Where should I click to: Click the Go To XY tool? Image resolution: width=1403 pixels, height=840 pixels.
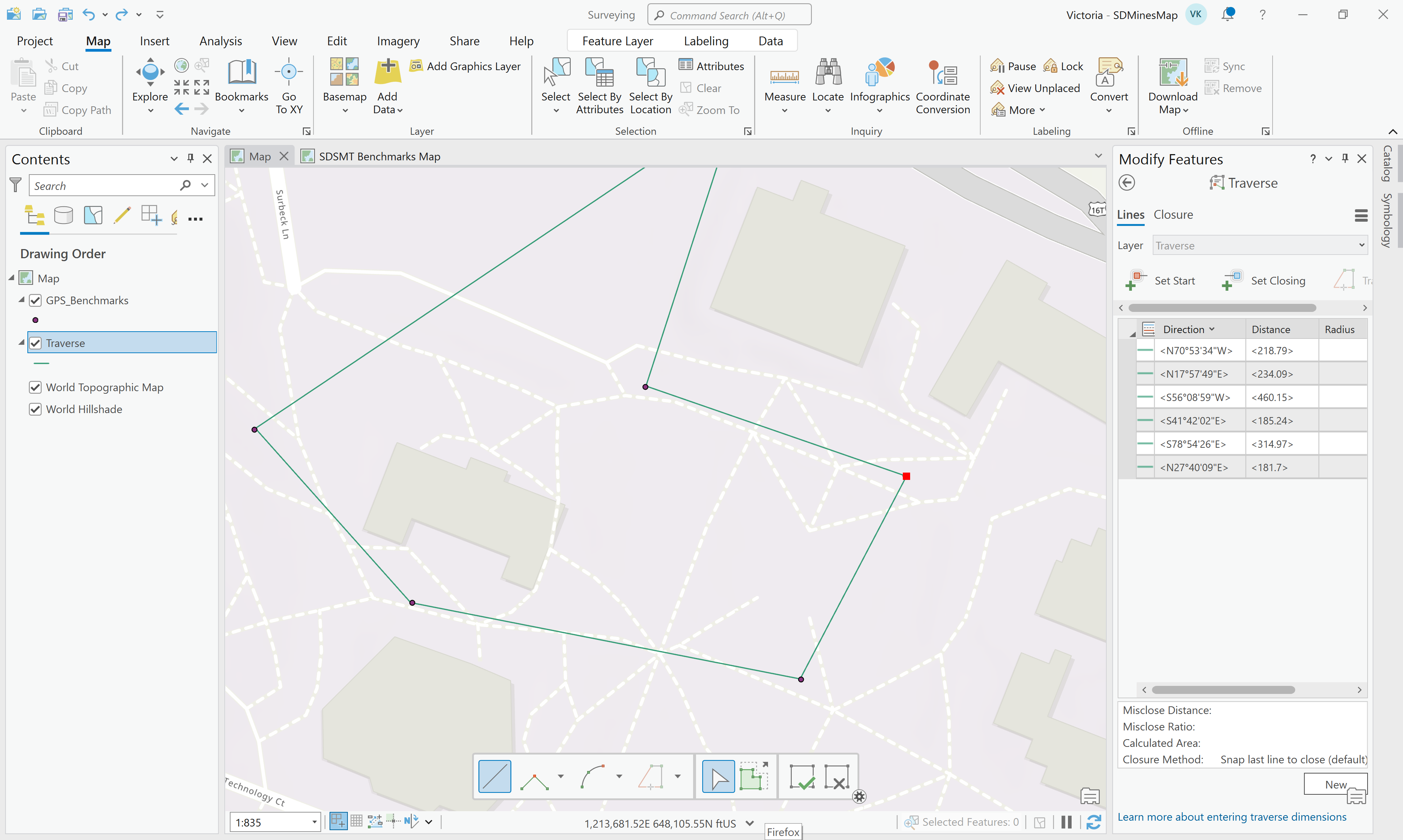(x=289, y=85)
